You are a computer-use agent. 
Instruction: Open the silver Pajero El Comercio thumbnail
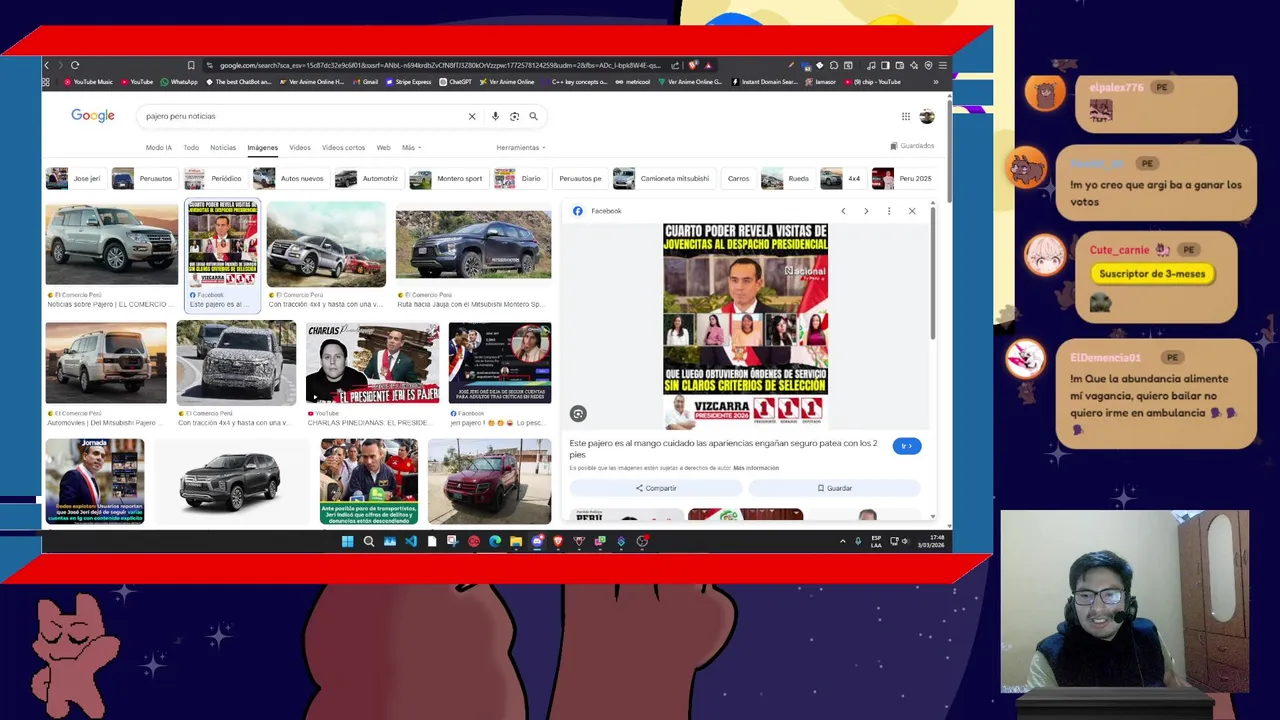point(111,244)
